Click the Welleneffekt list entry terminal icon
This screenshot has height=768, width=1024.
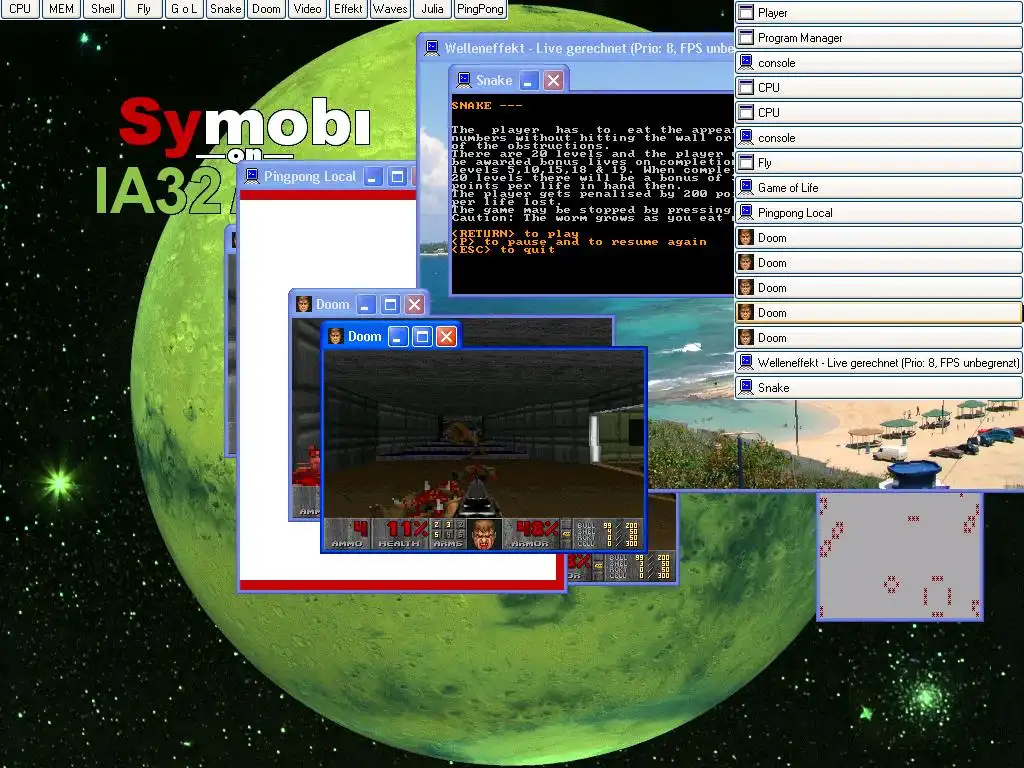746,362
